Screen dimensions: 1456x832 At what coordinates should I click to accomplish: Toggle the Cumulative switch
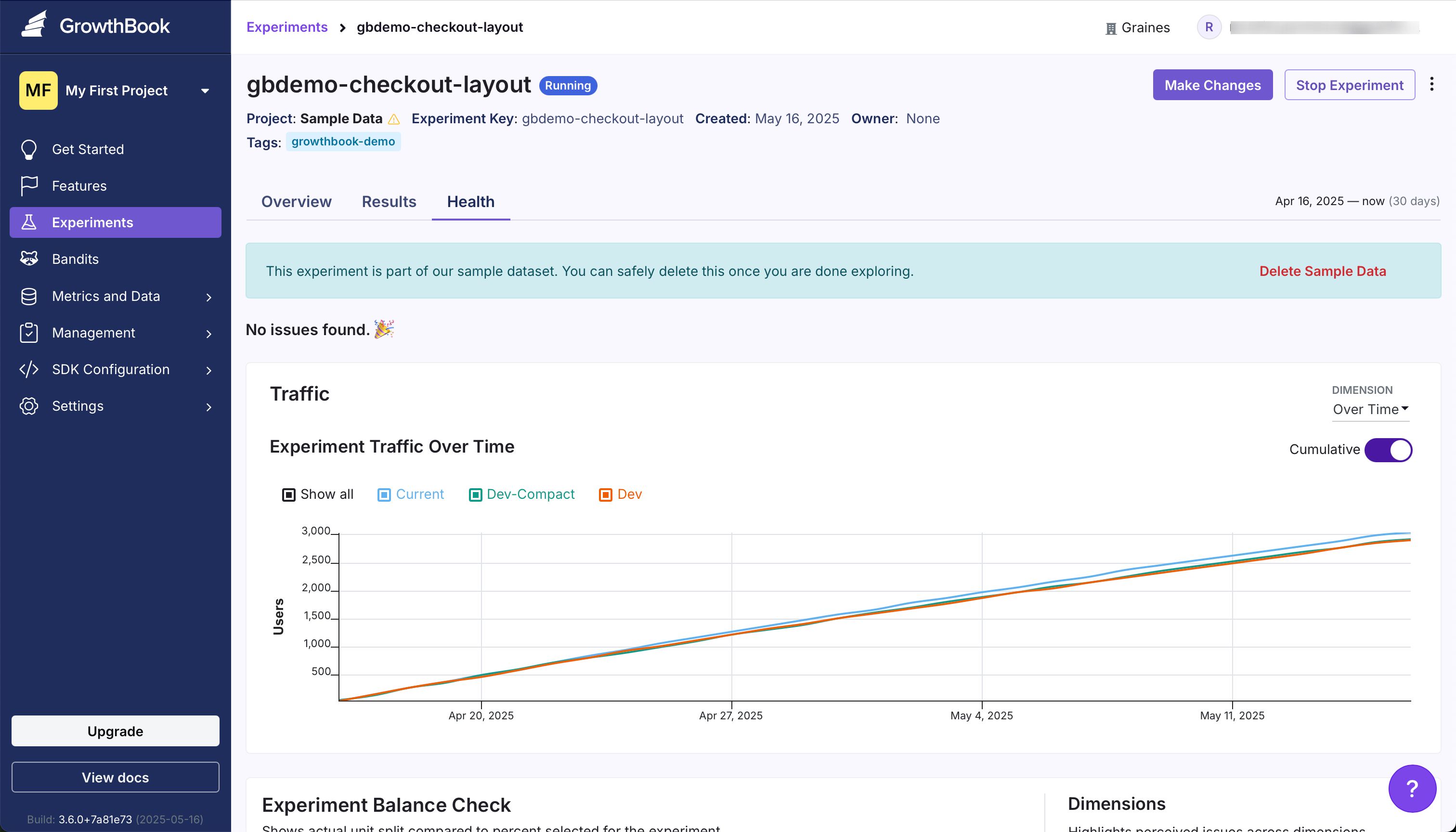pyautogui.click(x=1388, y=450)
